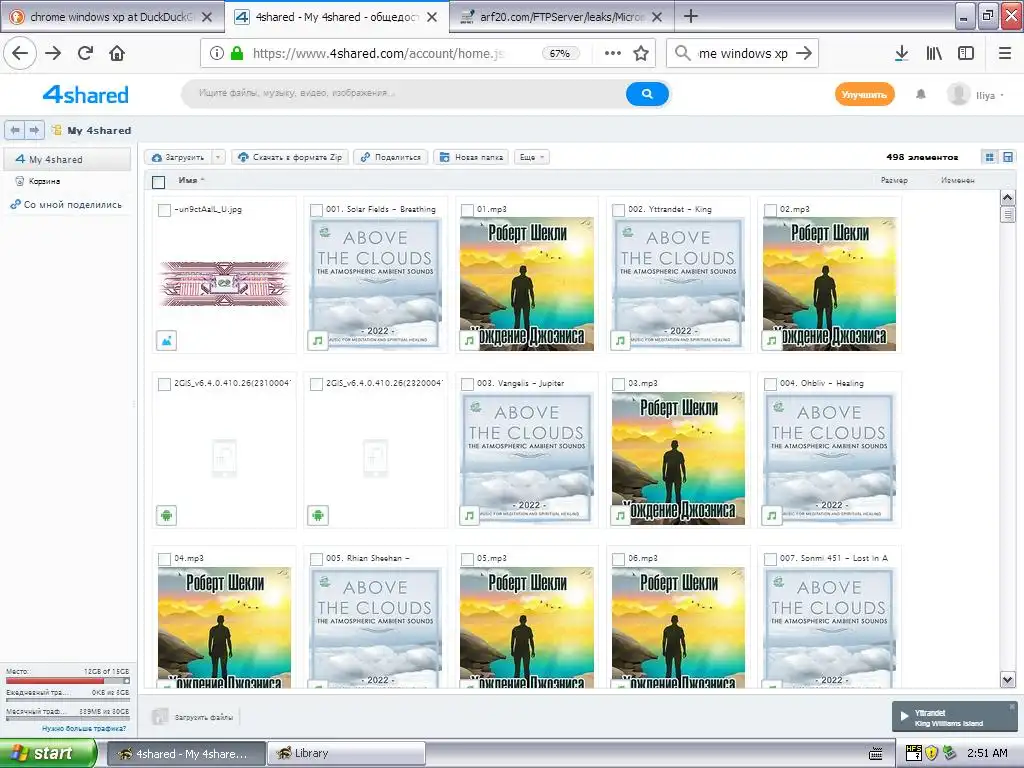Viewport: 1024px width, 768px height.
Task: Click the Iliya user avatar
Action: point(958,95)
